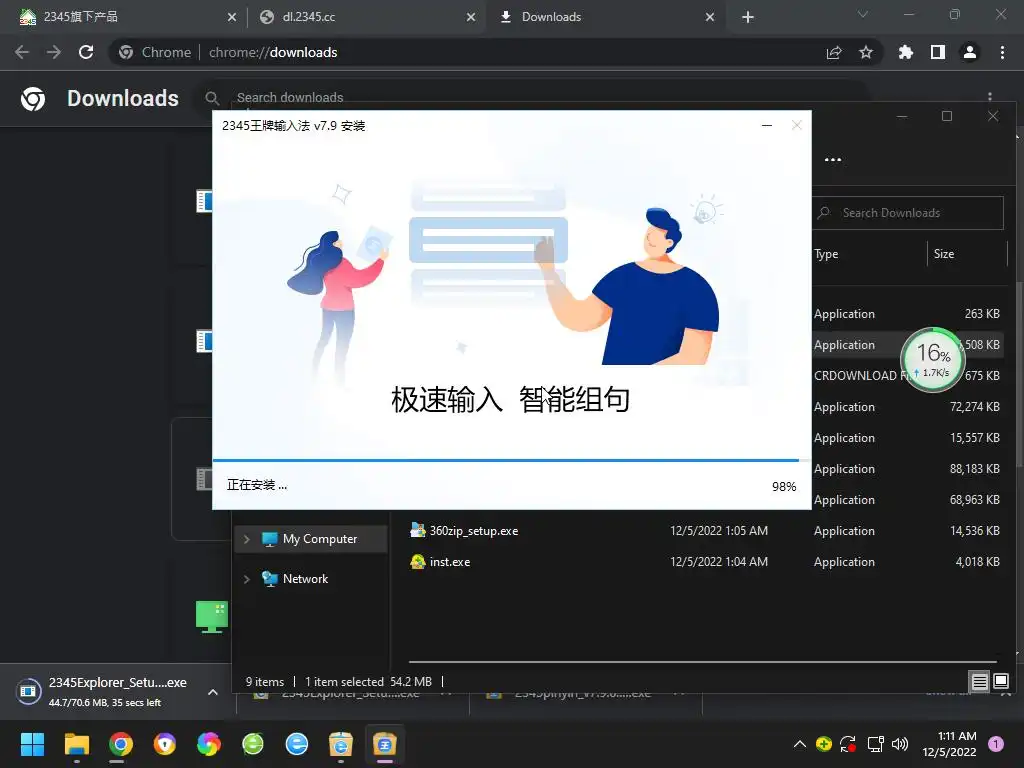Switch to 2345旗下产品 tab

[124, 17]
